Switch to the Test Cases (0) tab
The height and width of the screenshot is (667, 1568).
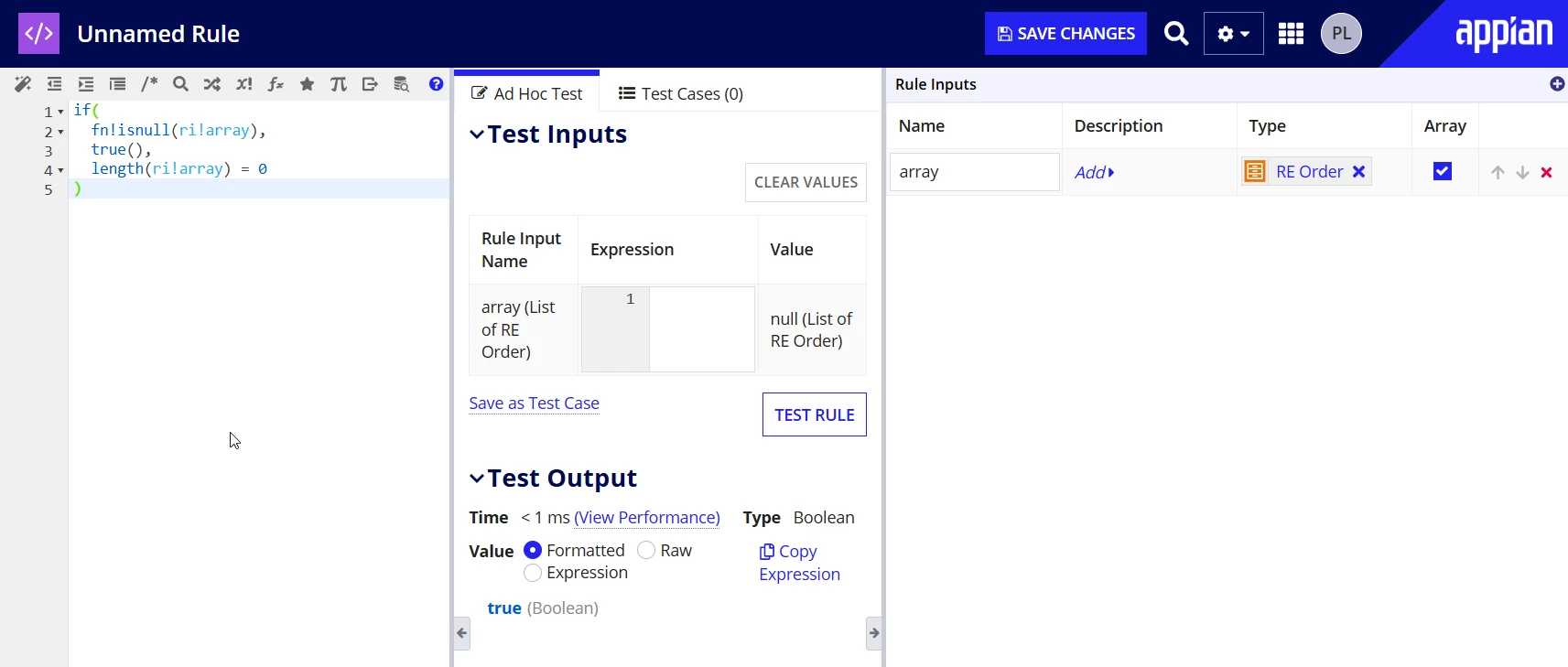tap(681, 93)
